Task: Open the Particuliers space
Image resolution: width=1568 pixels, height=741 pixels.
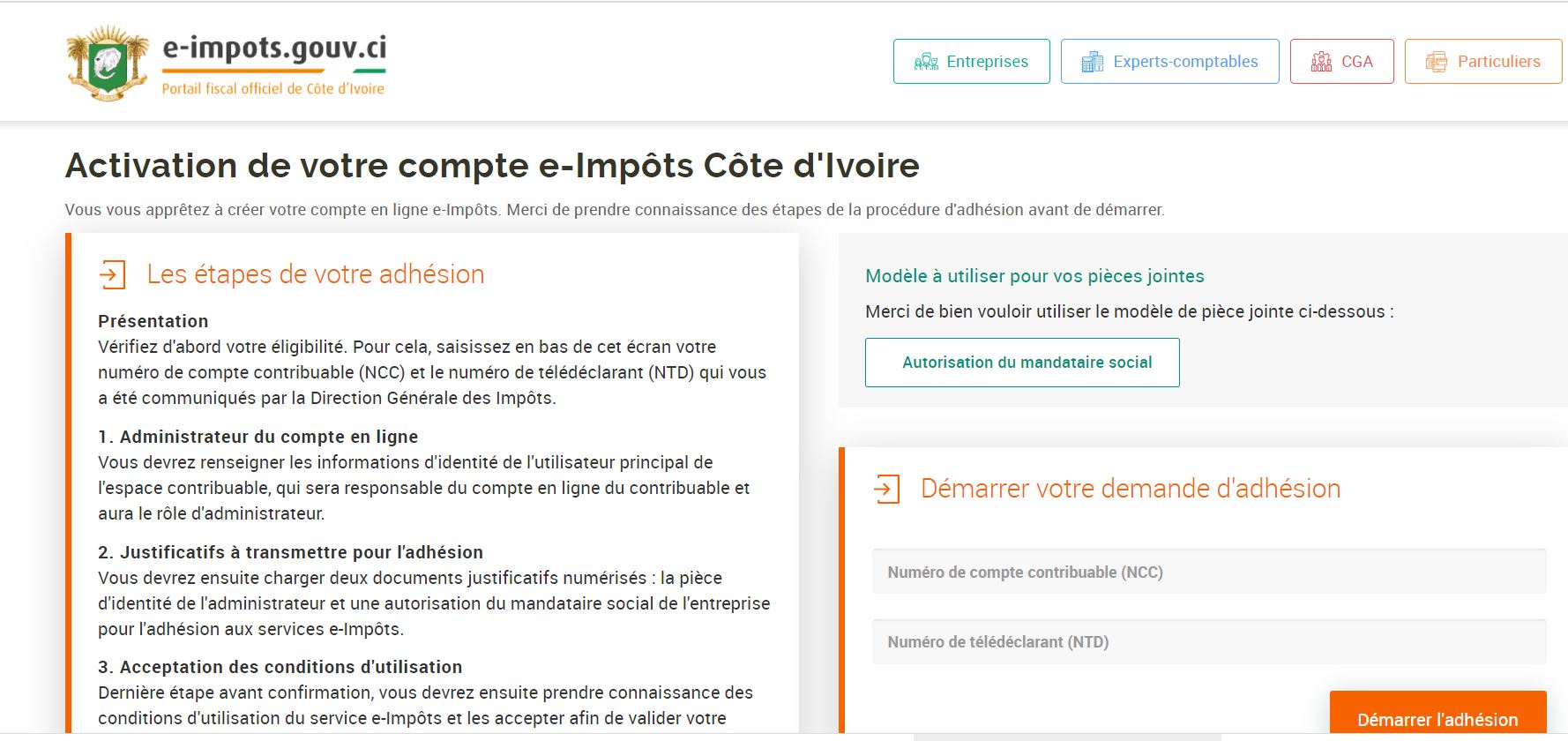Action: pos(1498,62)
